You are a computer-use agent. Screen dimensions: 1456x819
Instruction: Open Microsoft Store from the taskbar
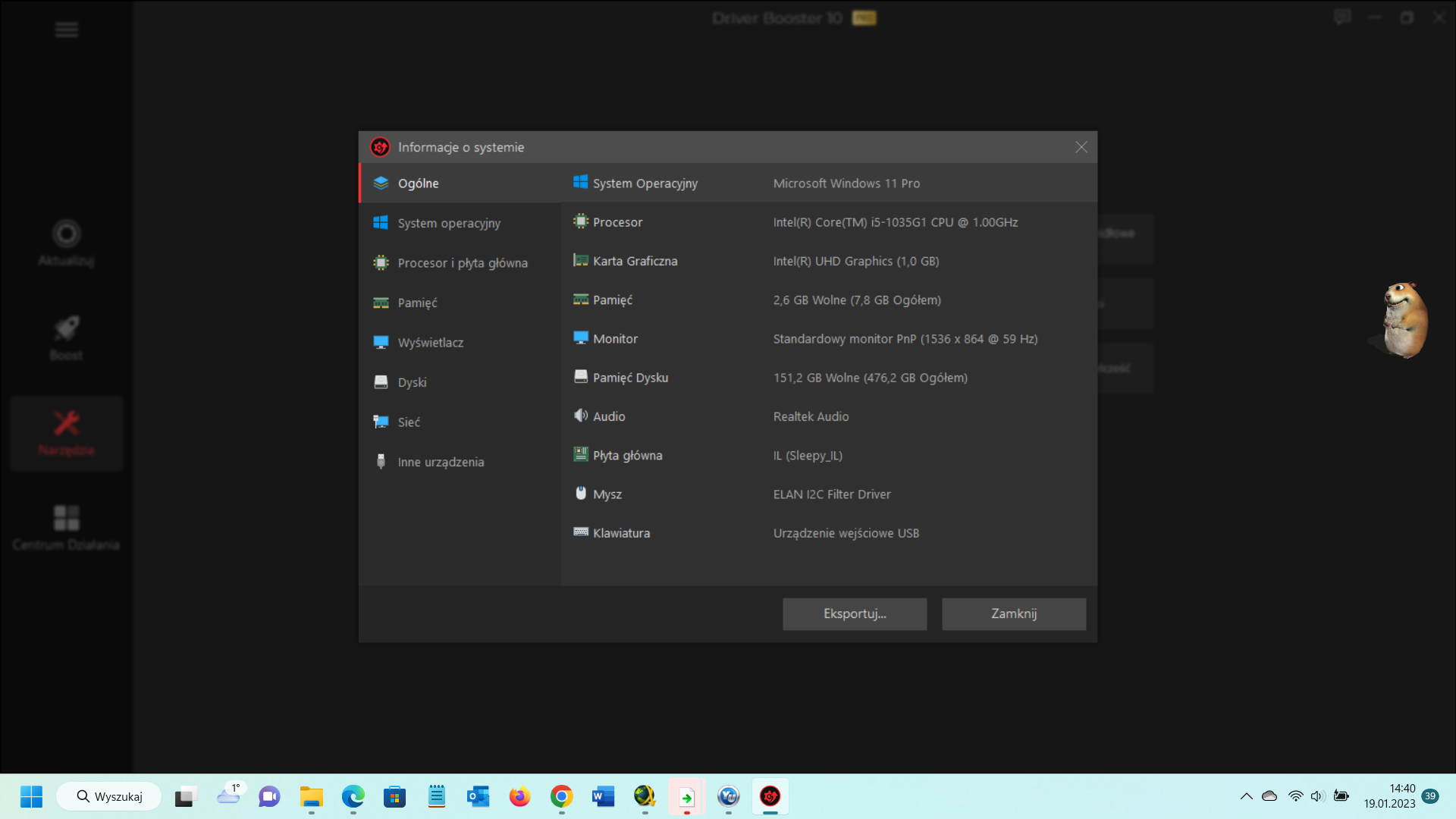(394, 796)
